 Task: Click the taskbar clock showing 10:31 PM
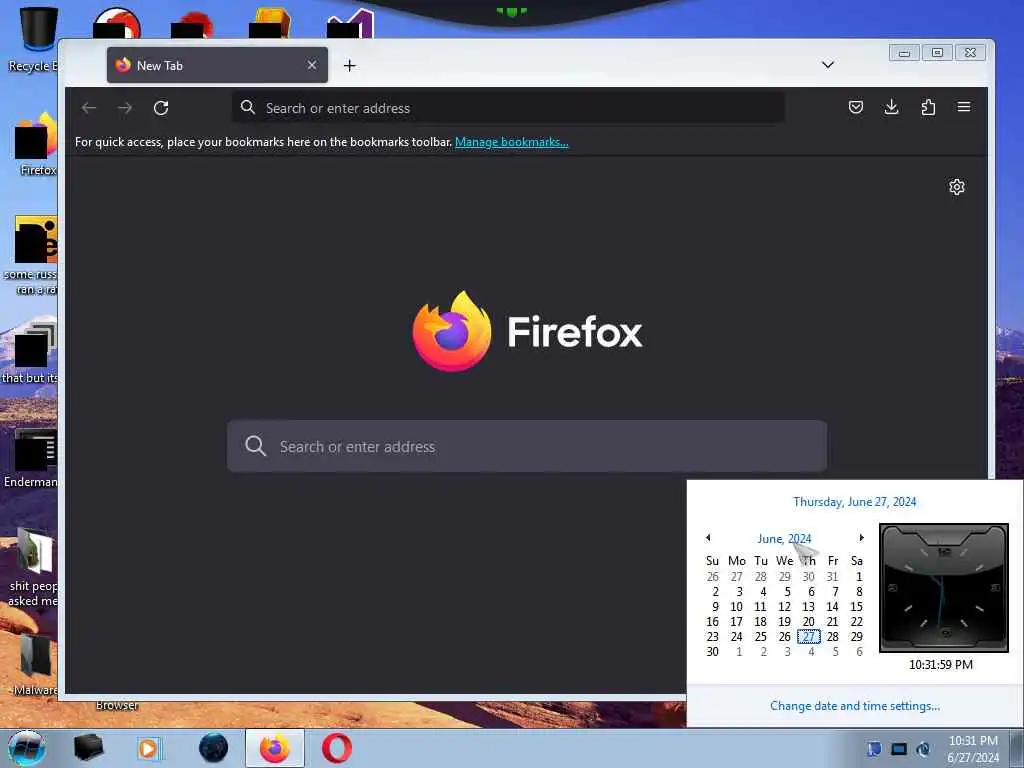pos(973,749)
